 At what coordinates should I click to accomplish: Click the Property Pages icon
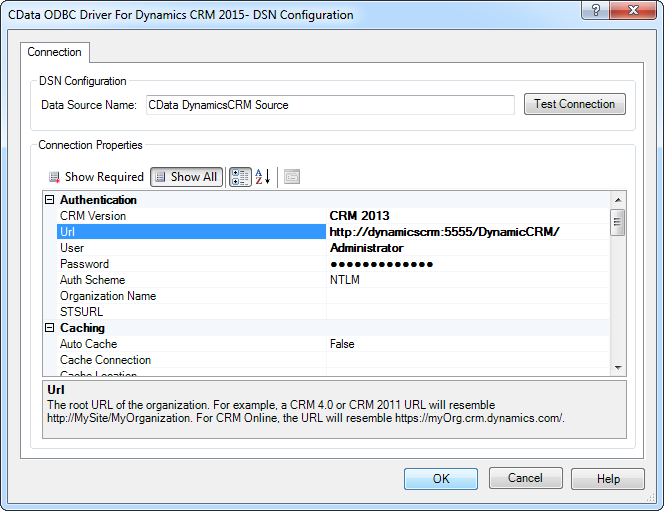point(292,177)
